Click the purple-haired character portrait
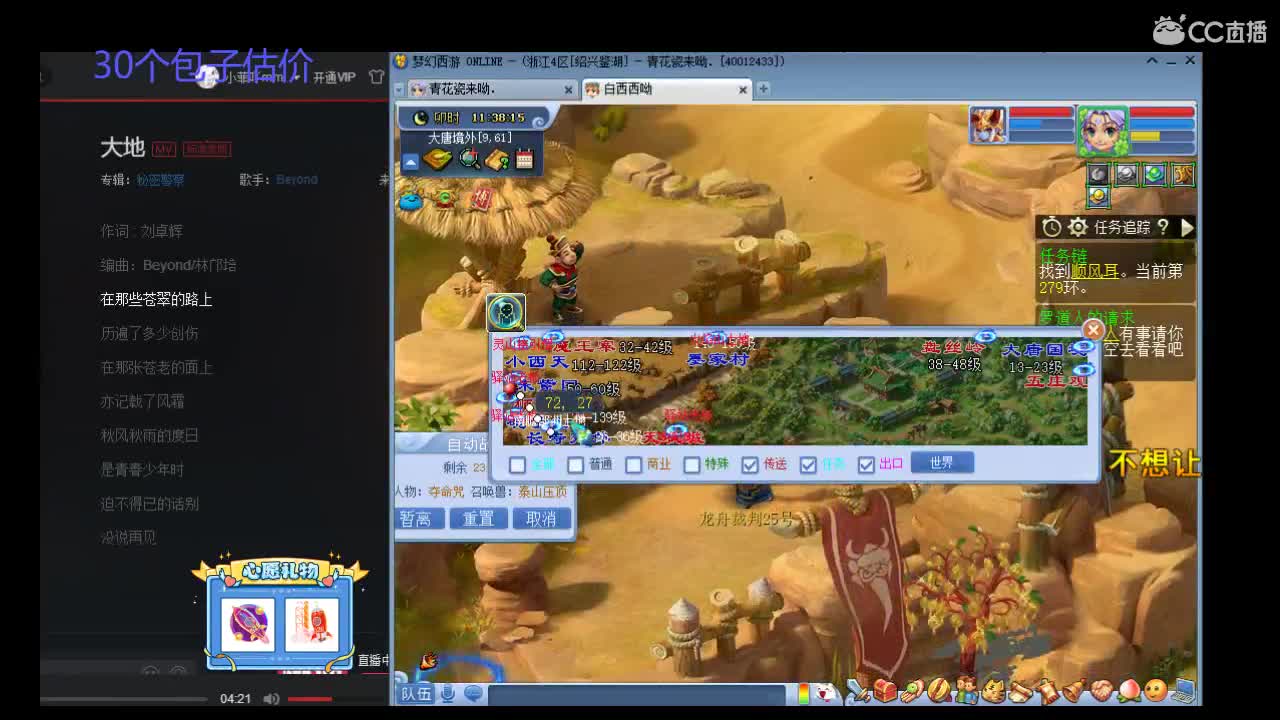Viewport: 1280px width, 720px height. click(x=1102, y=130)
